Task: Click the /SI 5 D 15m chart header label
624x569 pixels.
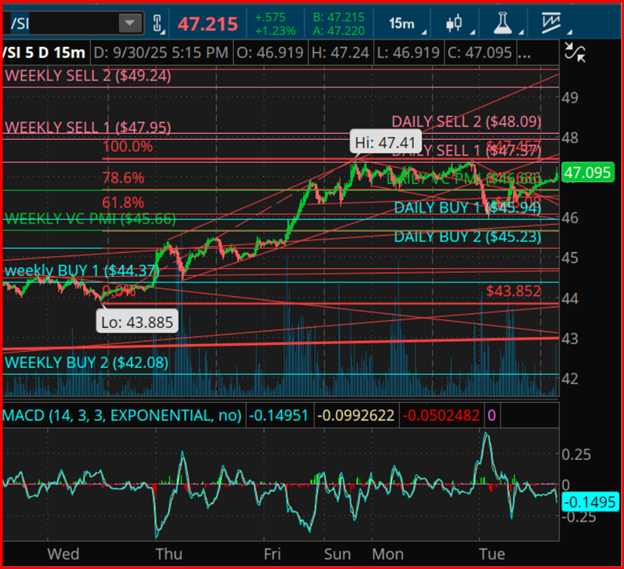Action: pyautogui.click(x=43, y=51)
